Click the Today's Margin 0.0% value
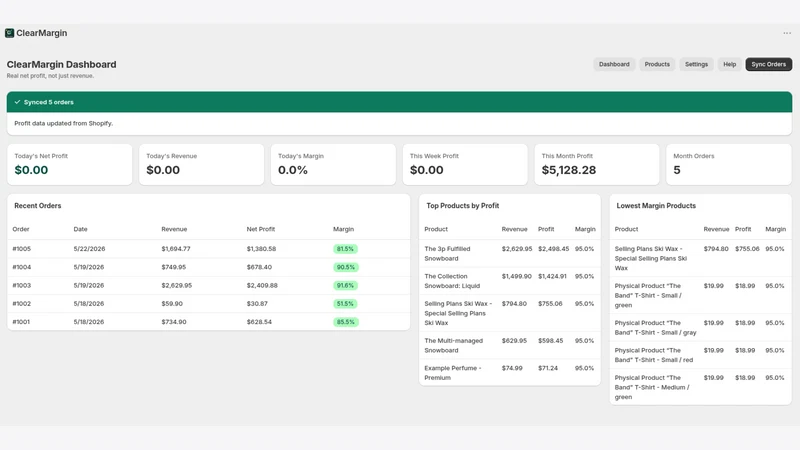This screenshot has height=450, width=800. coord(293,170)
